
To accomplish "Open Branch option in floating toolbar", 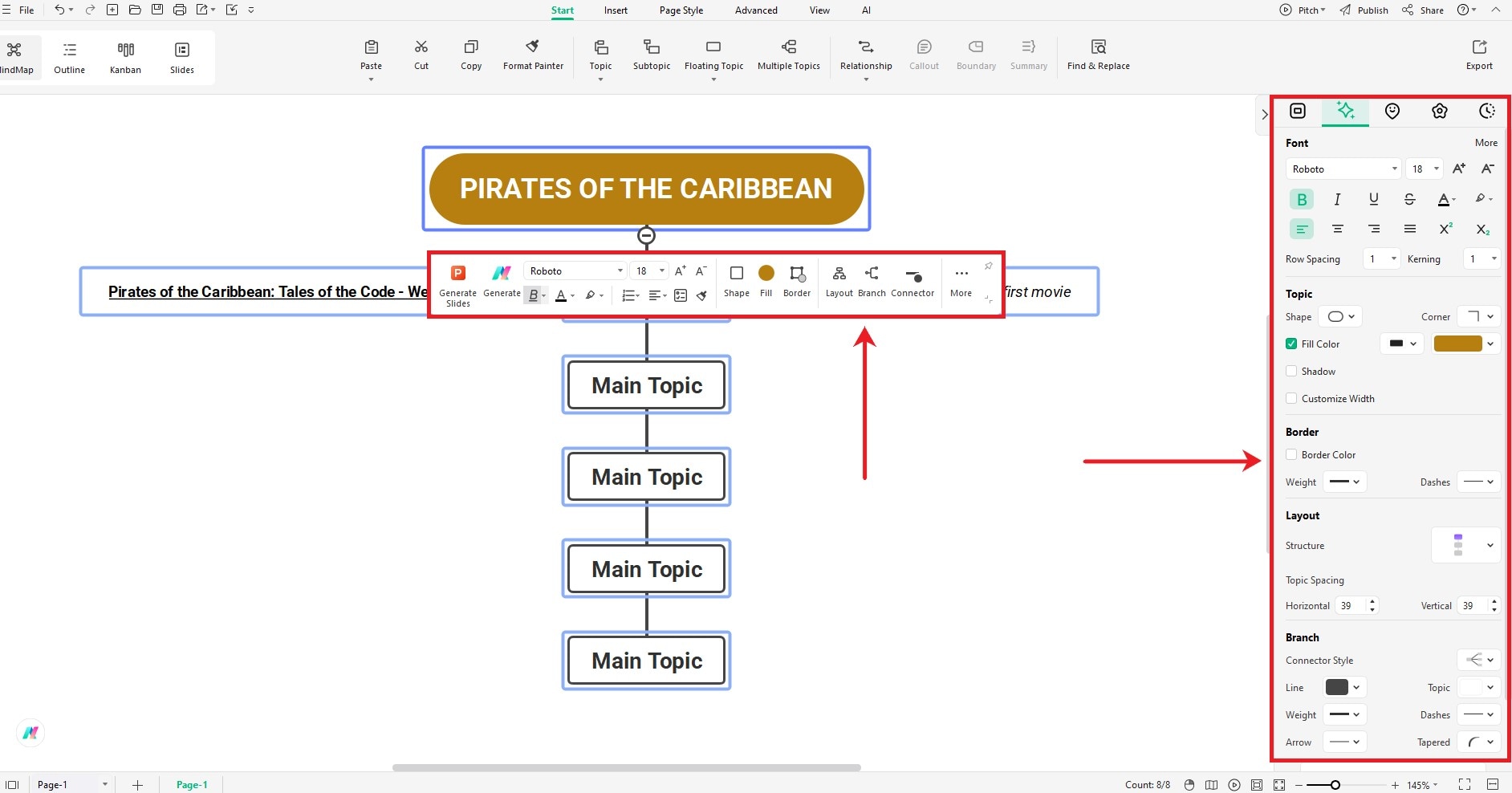I will (x=872, y=281).
